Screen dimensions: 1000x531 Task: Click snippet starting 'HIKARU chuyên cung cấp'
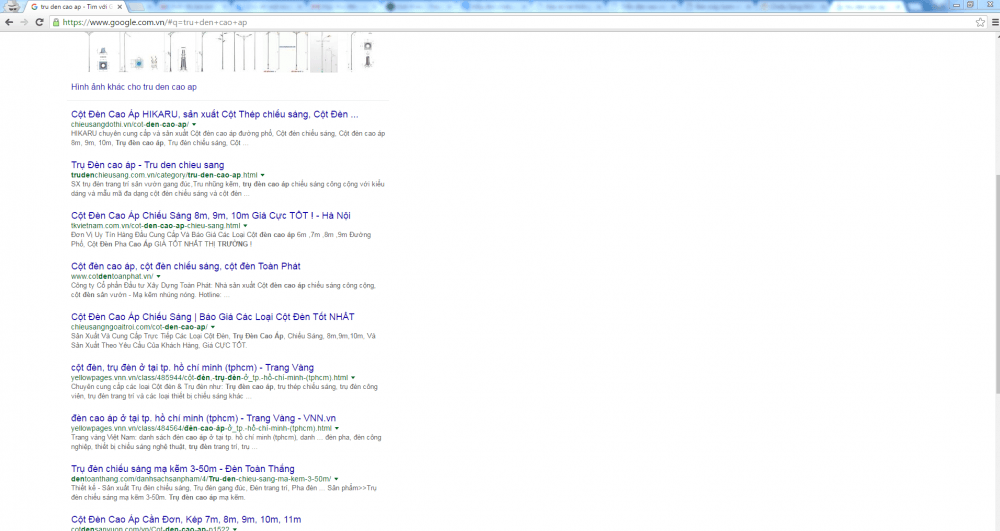(228, 138)
